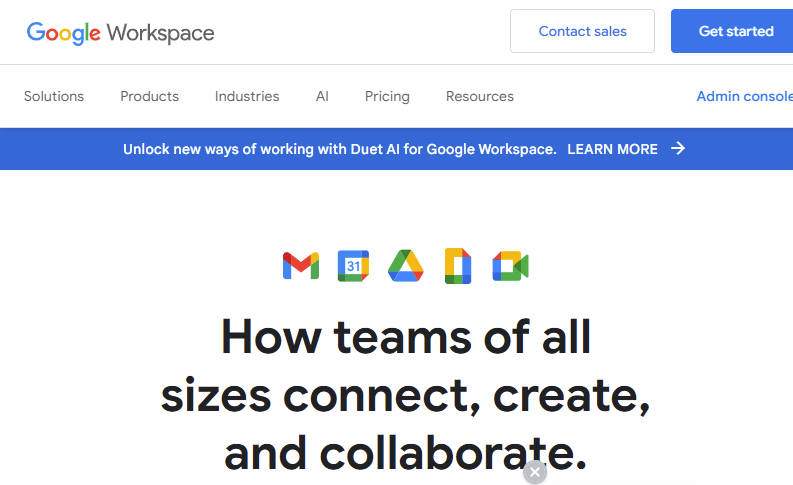
Task: Open the Pricing page
Action: tap(387, 96)
